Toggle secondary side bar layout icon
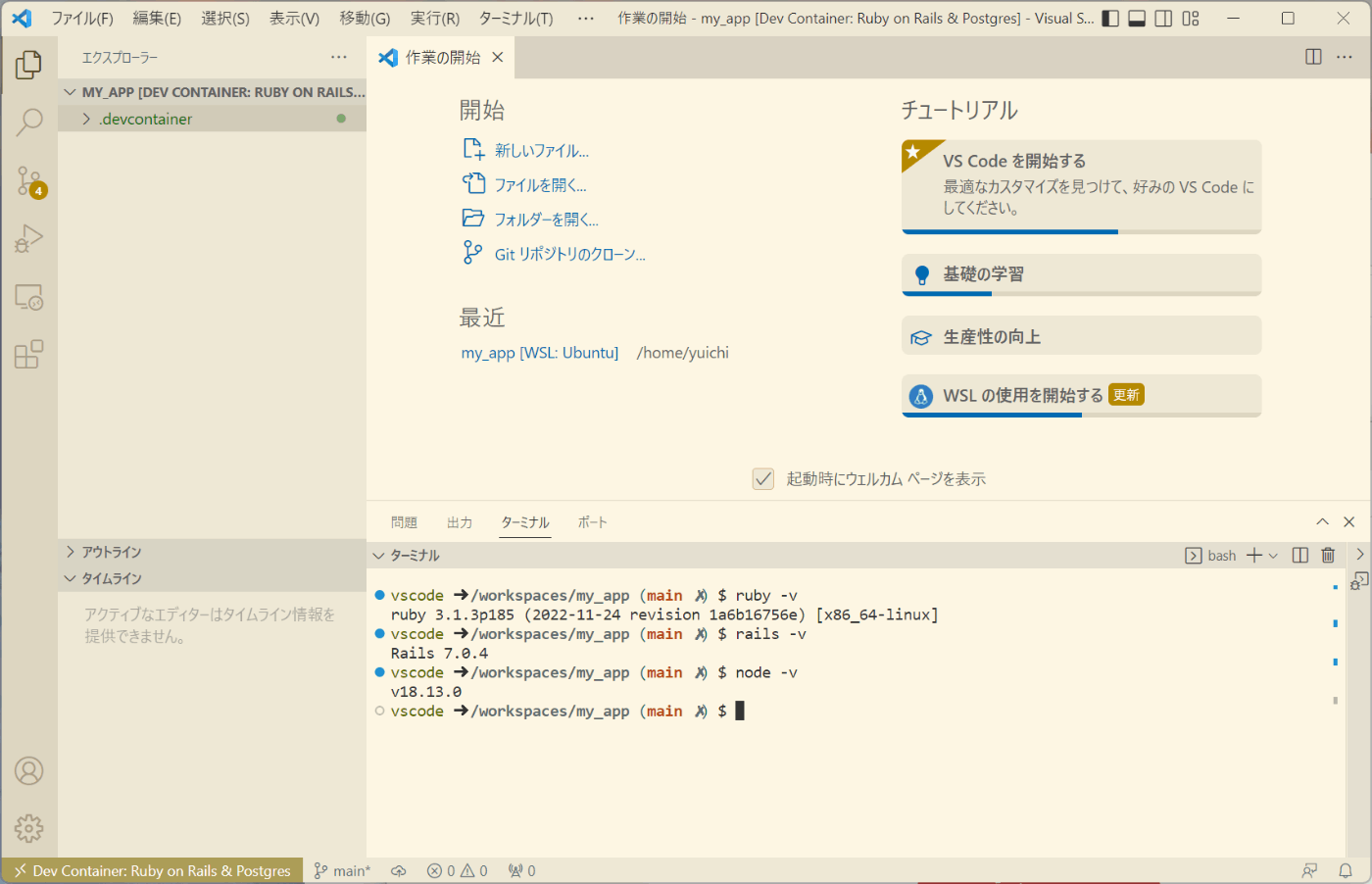 (x=1163, y=19)
